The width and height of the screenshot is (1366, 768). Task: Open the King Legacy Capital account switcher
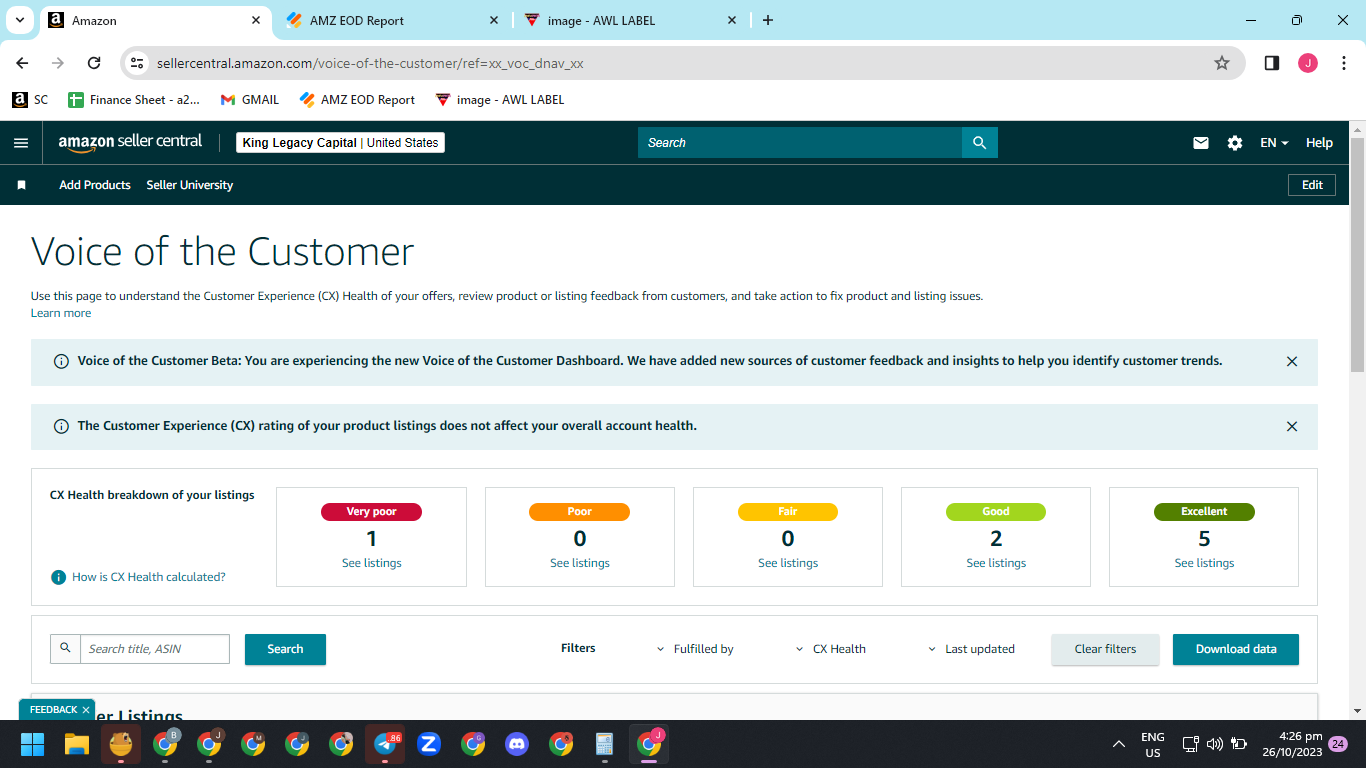tap(341, 143)
